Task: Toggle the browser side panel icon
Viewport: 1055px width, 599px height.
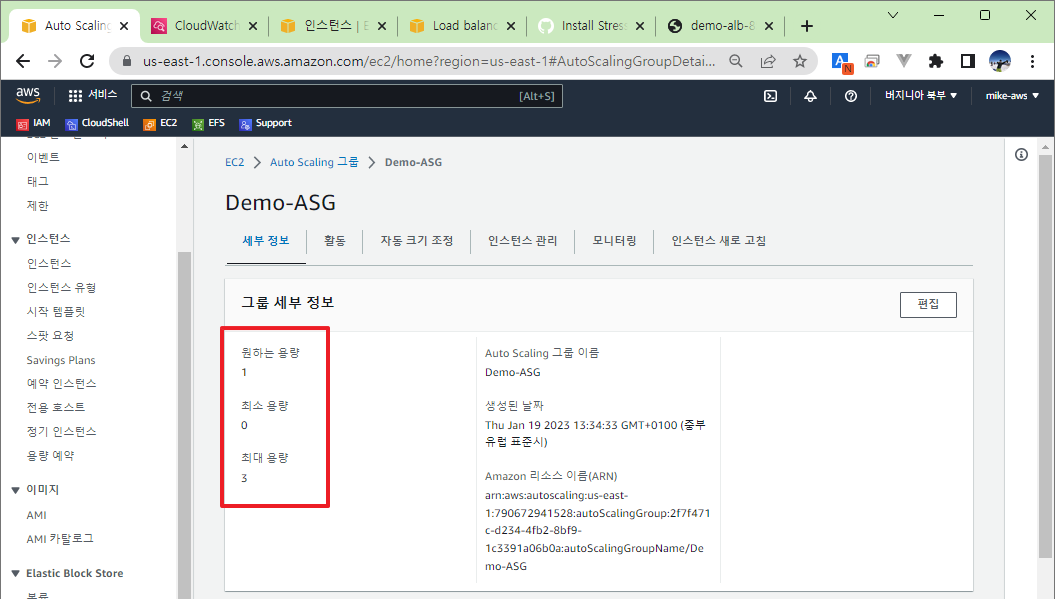Action: pos(968,61)
